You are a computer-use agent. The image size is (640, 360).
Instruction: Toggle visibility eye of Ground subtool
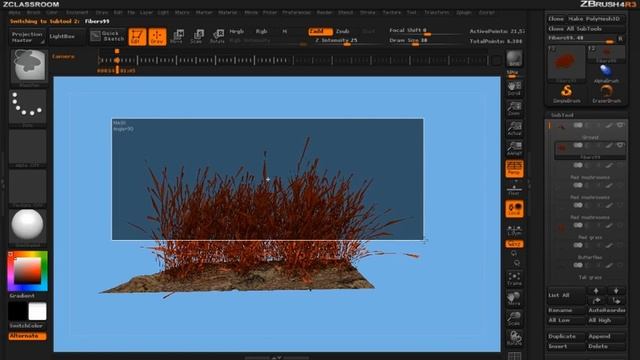620,125
